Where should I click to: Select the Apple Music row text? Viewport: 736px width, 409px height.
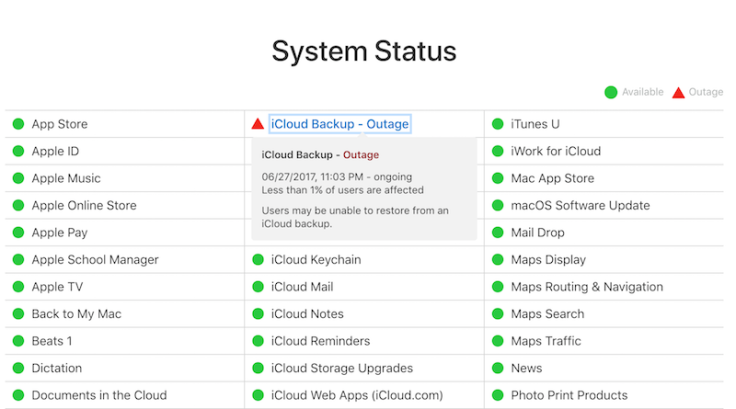66,178
